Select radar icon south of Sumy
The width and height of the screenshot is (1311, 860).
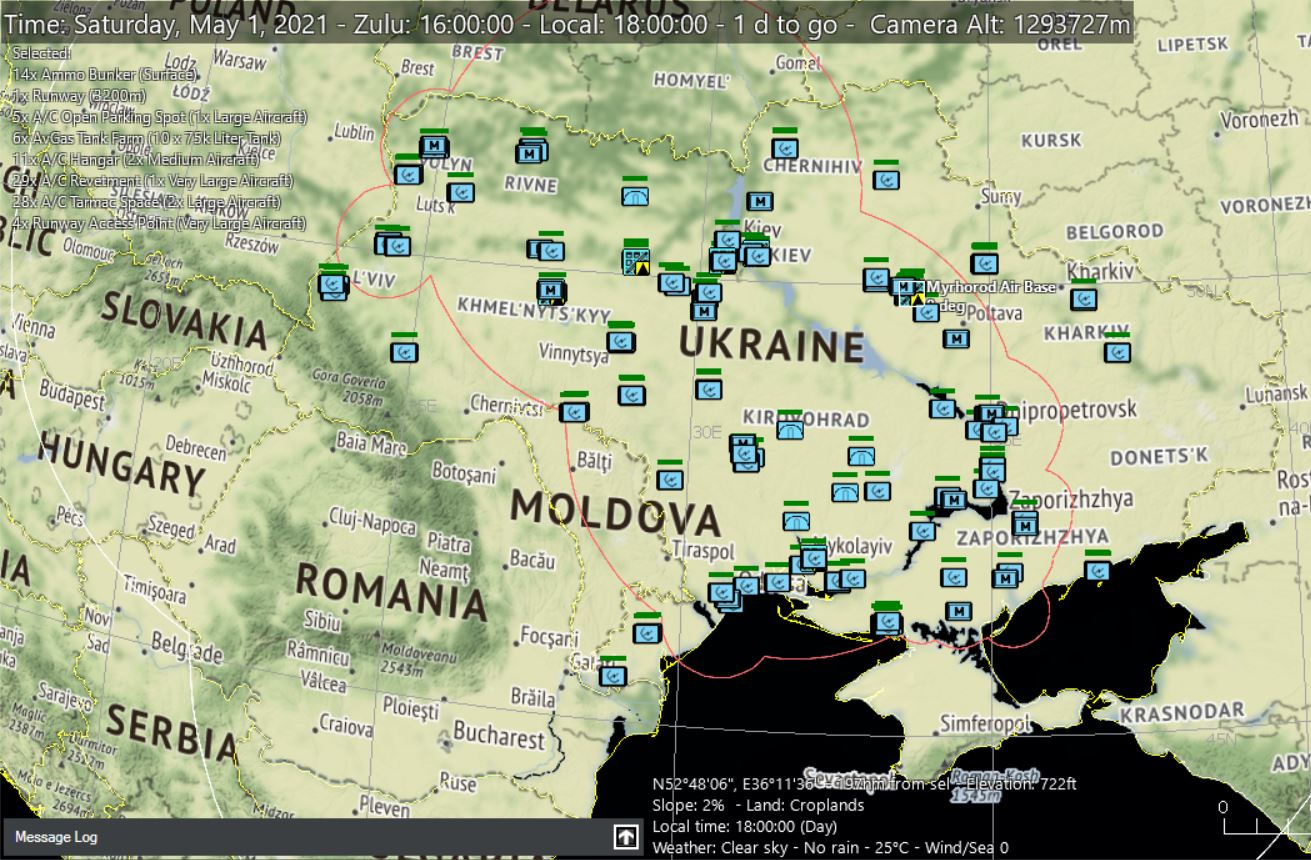click(984, 262)
